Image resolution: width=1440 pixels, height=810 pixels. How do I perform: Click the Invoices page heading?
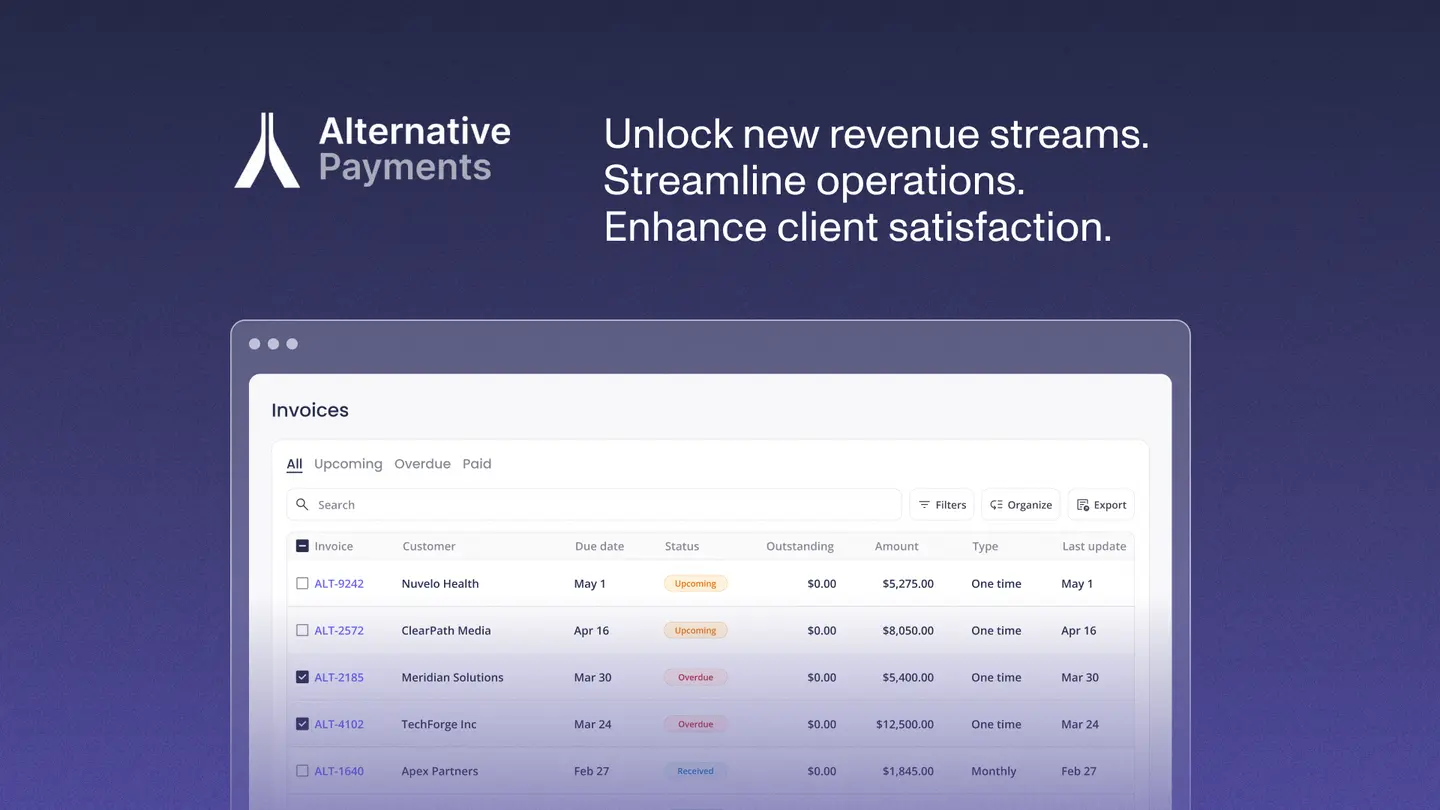310,410
